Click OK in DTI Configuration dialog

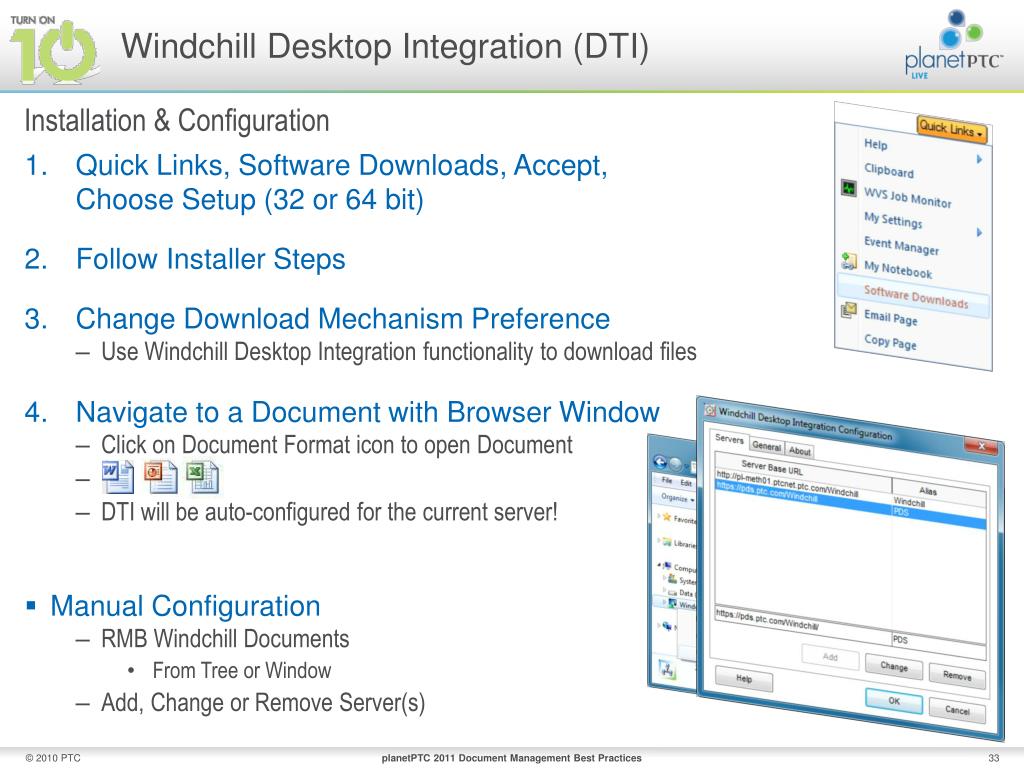click(x=893, y=700)
